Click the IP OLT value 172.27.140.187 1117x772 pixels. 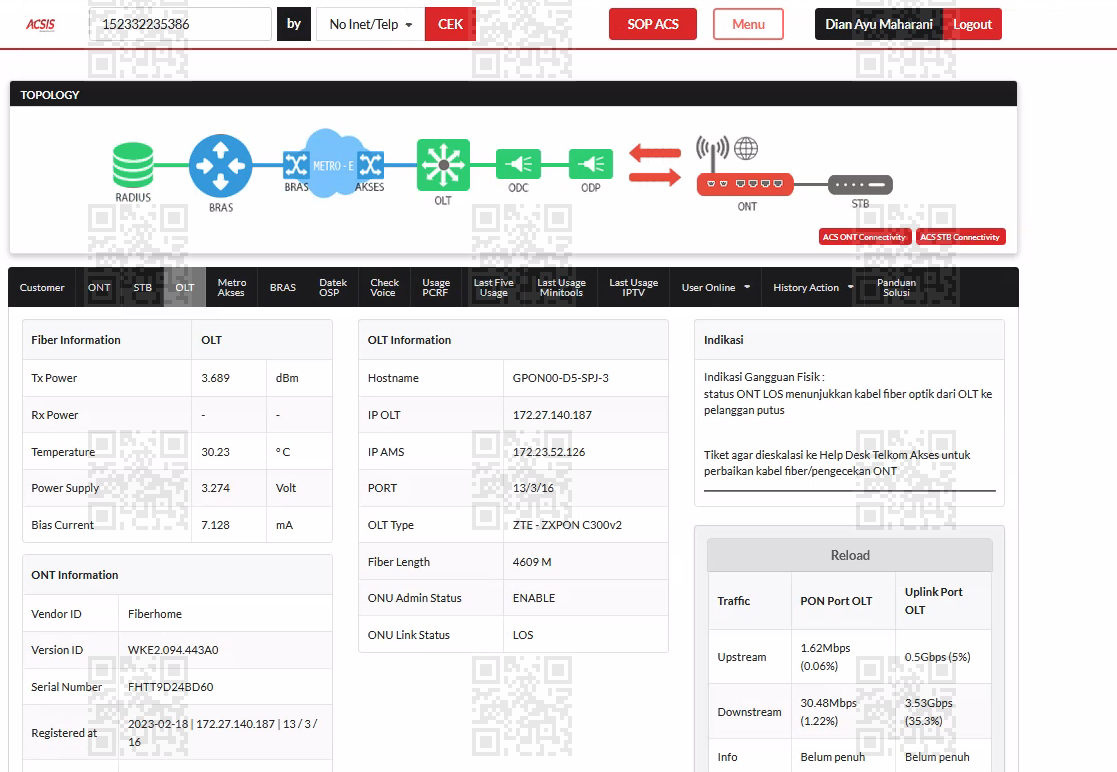coord(552,415)
